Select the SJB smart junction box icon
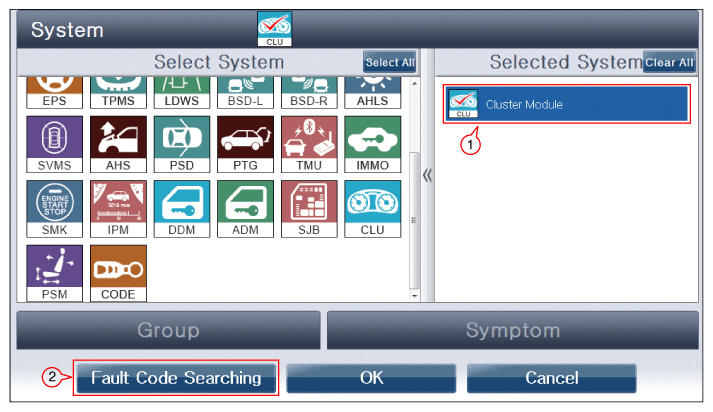The image size is (713, 412). pos(309,209)
